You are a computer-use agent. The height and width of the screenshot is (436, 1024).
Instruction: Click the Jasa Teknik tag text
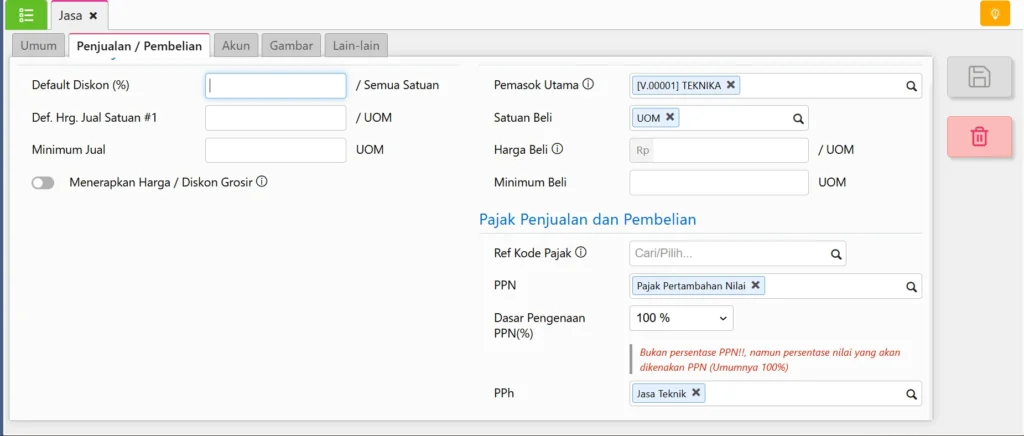point(662,394)
